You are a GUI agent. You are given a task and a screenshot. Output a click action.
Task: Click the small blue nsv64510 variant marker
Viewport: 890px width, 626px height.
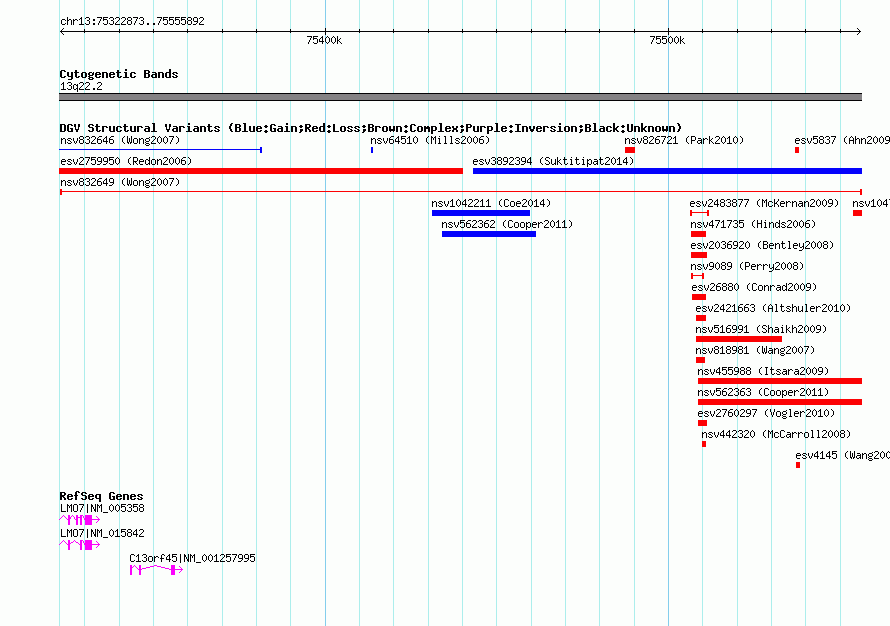[372, 150]
